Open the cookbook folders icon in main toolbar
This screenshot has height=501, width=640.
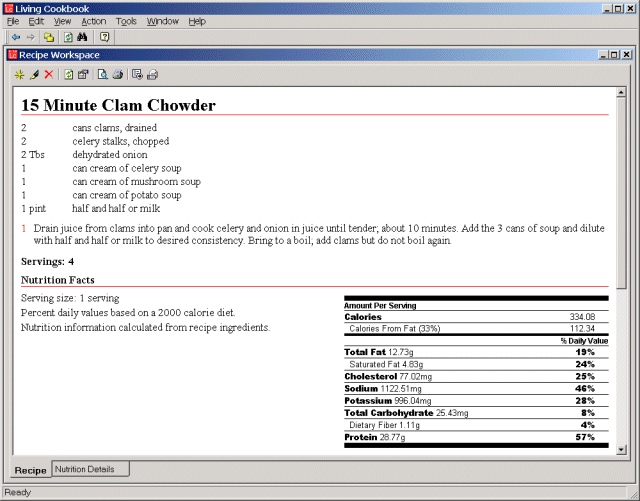[49, 38]
